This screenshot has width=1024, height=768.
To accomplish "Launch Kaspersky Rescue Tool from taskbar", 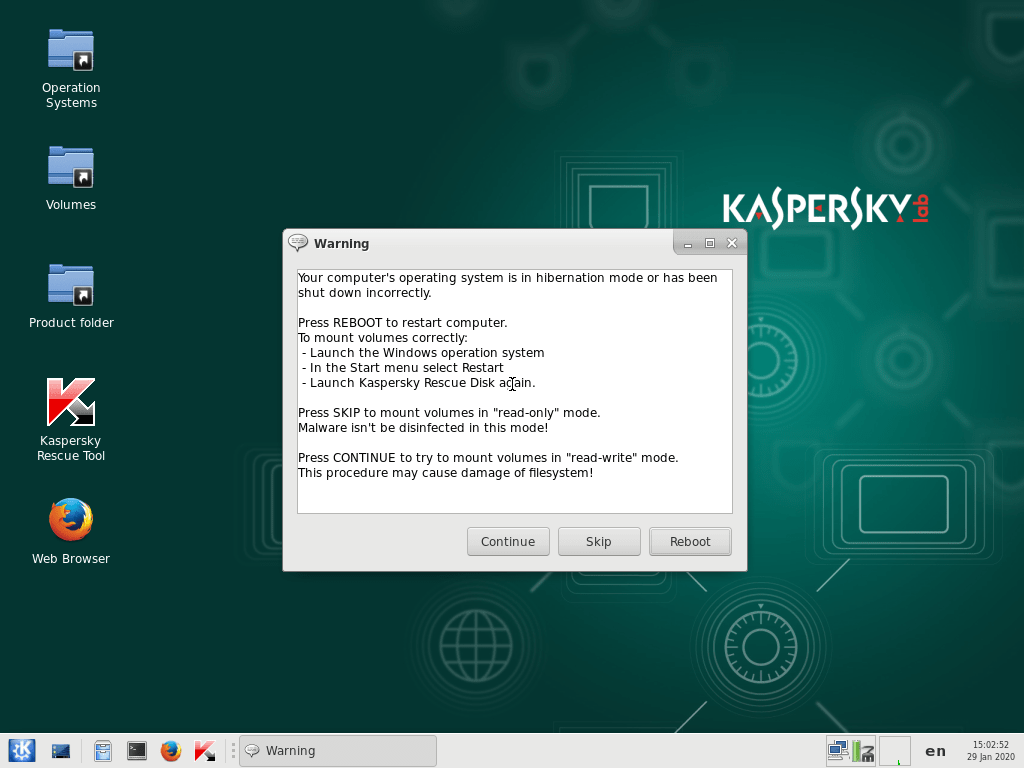I will 204,751.
